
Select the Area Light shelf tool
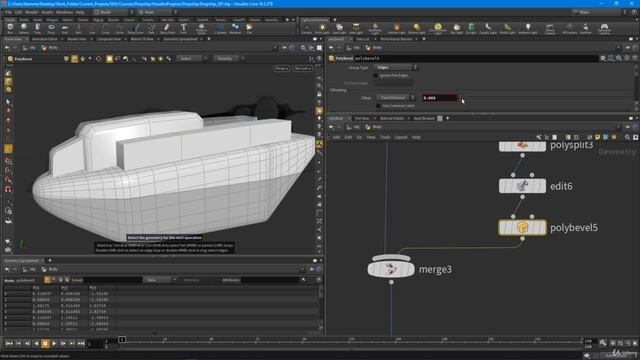[356, 28]
